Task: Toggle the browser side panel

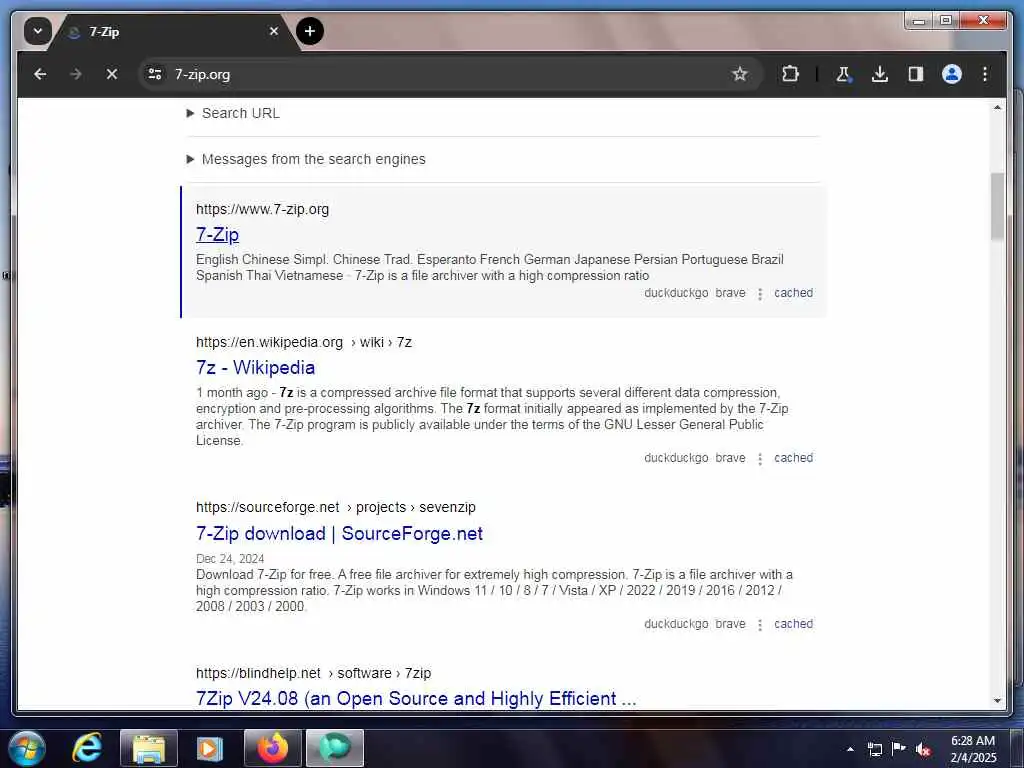Action: pos(916,74)
